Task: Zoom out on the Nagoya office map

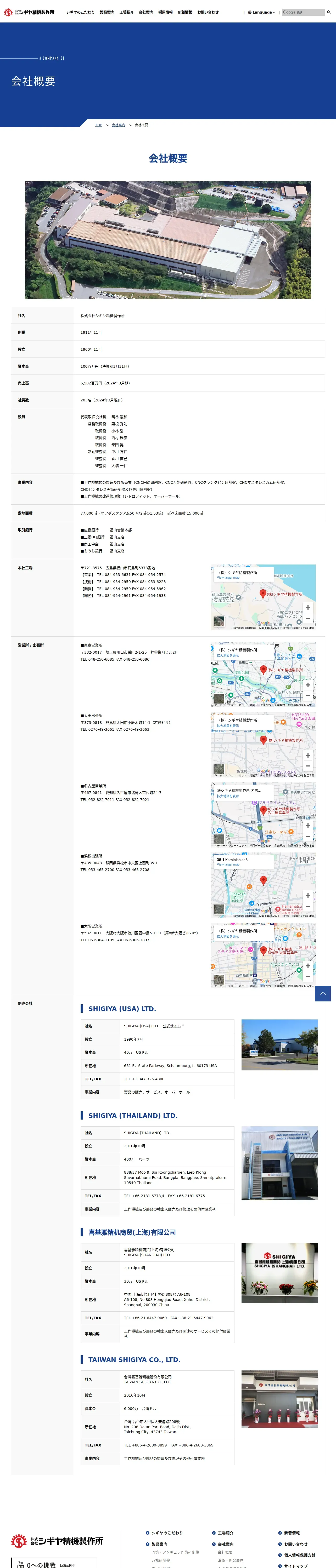Action: (308, 836)
